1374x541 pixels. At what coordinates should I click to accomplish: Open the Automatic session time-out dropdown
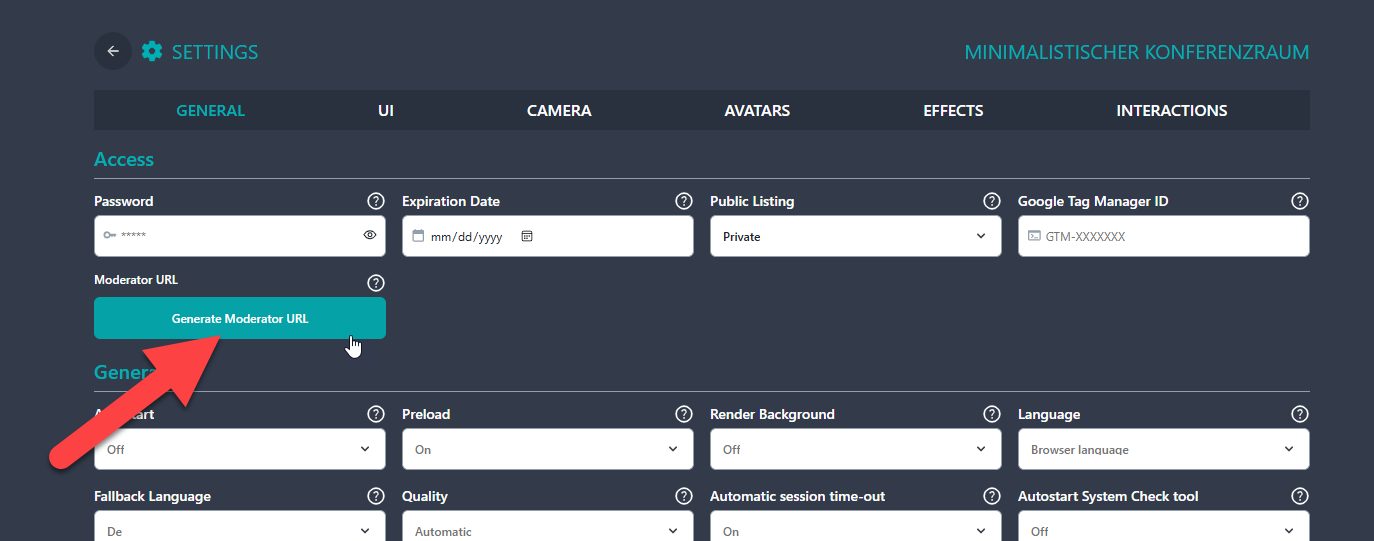tap(855, 526)
